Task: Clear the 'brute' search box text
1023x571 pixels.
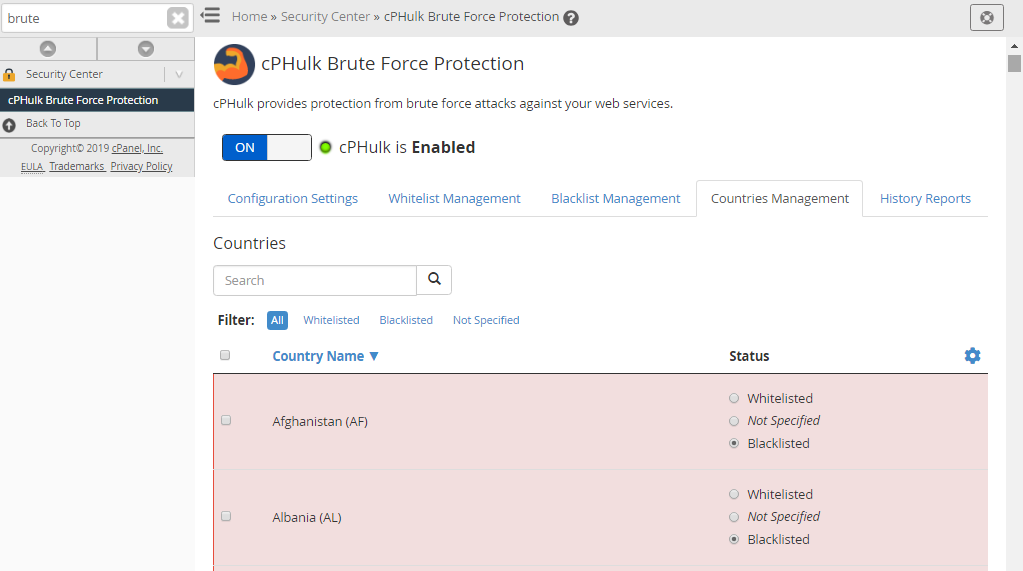Action: tap(177, 18)
